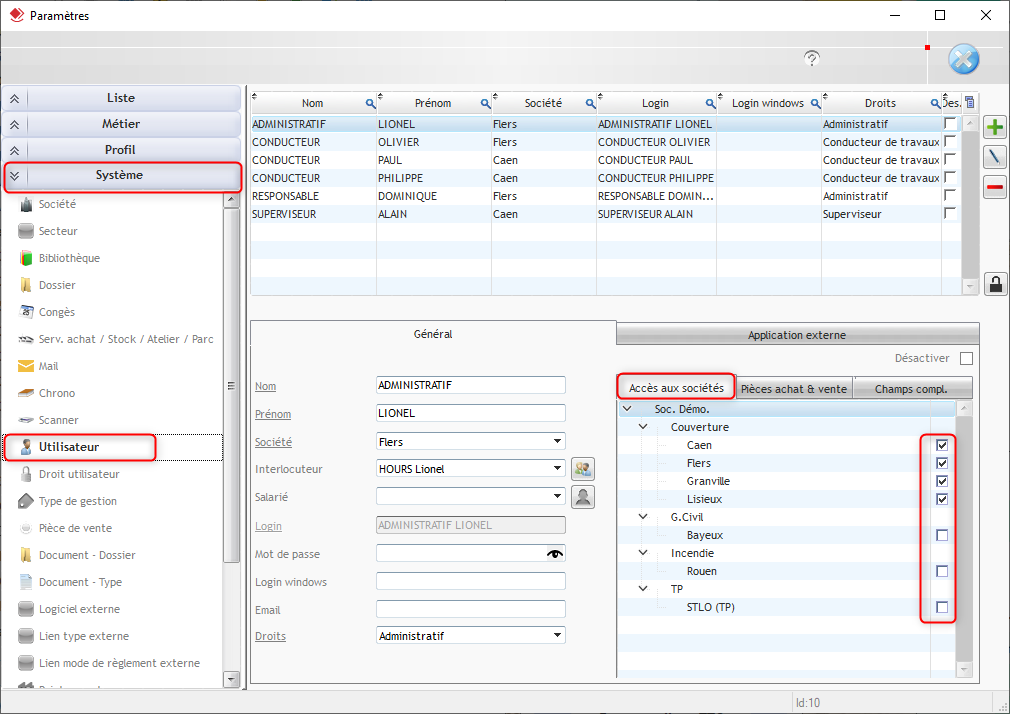Click the Champs compl. button

click(910, 389)
